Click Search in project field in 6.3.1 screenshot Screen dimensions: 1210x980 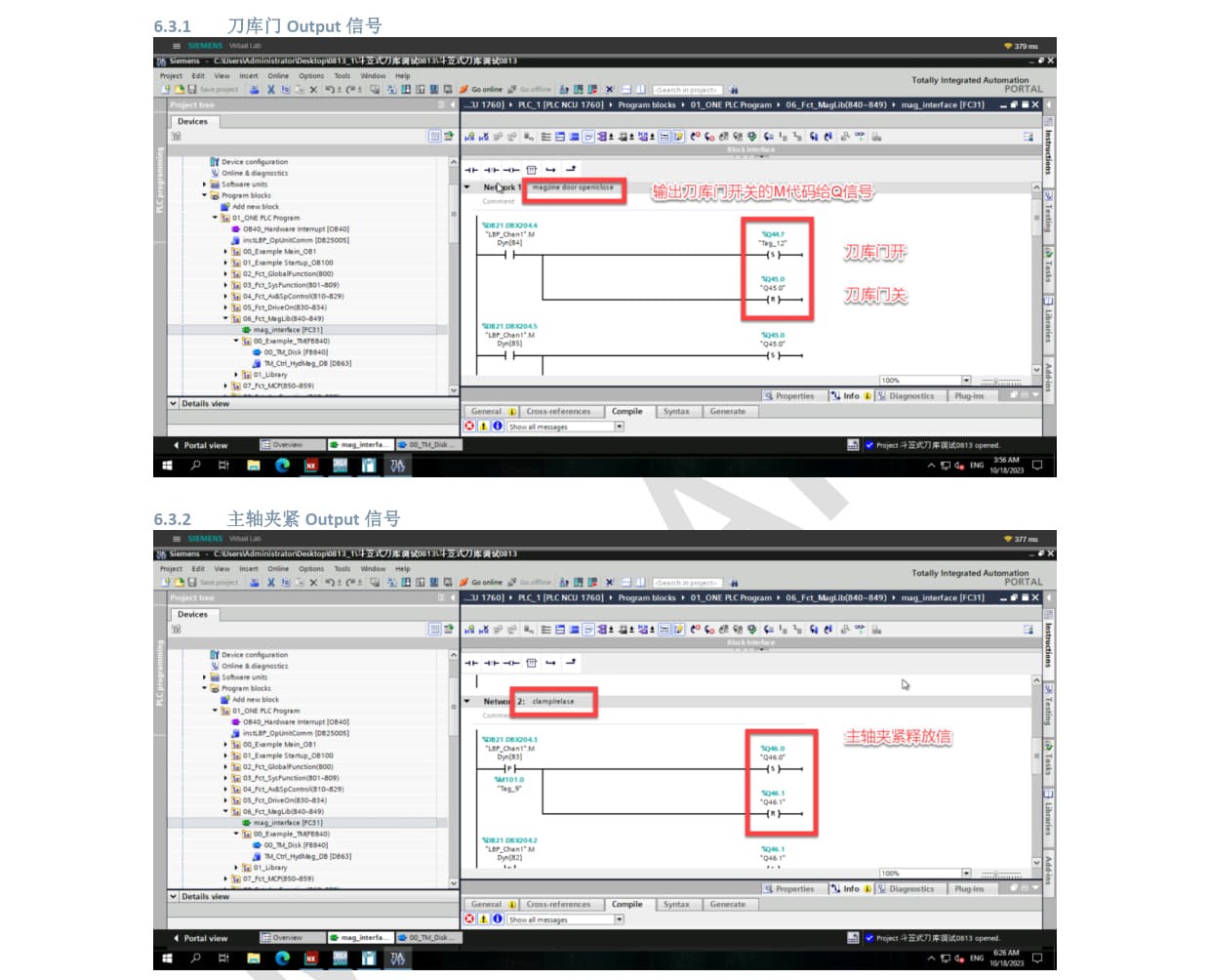coord(686,90)
